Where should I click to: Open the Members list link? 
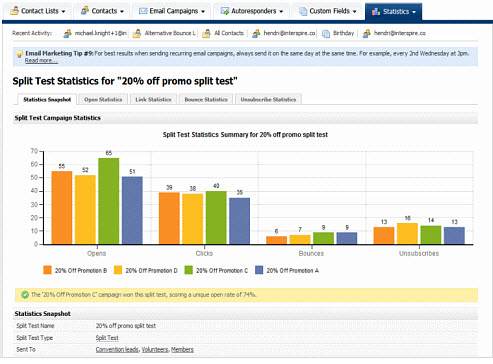click(182, 349)
